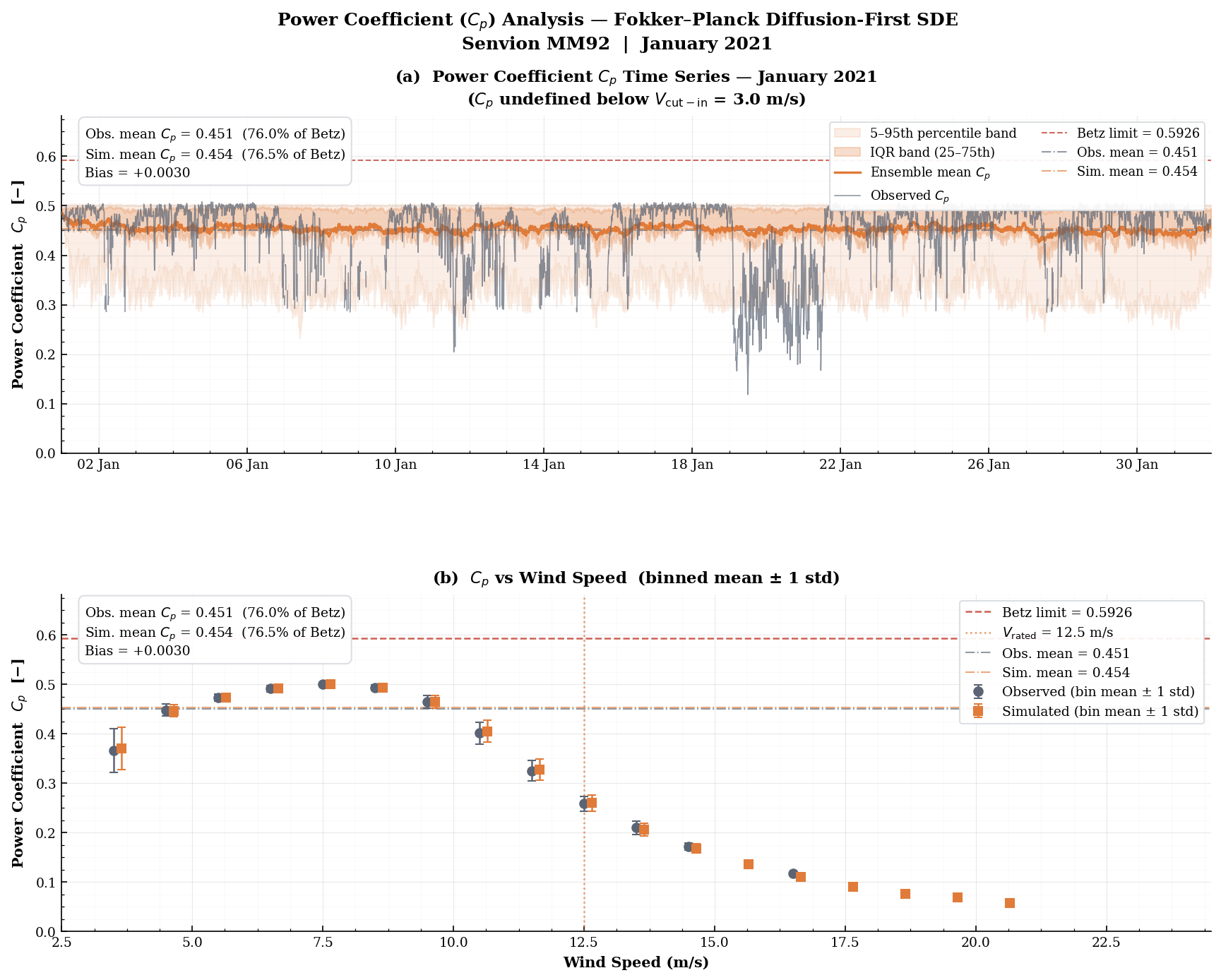The image size is (1221, 980).
Task: Click the '10 Jan' x-axis tick label
Action: click(395, 465)
